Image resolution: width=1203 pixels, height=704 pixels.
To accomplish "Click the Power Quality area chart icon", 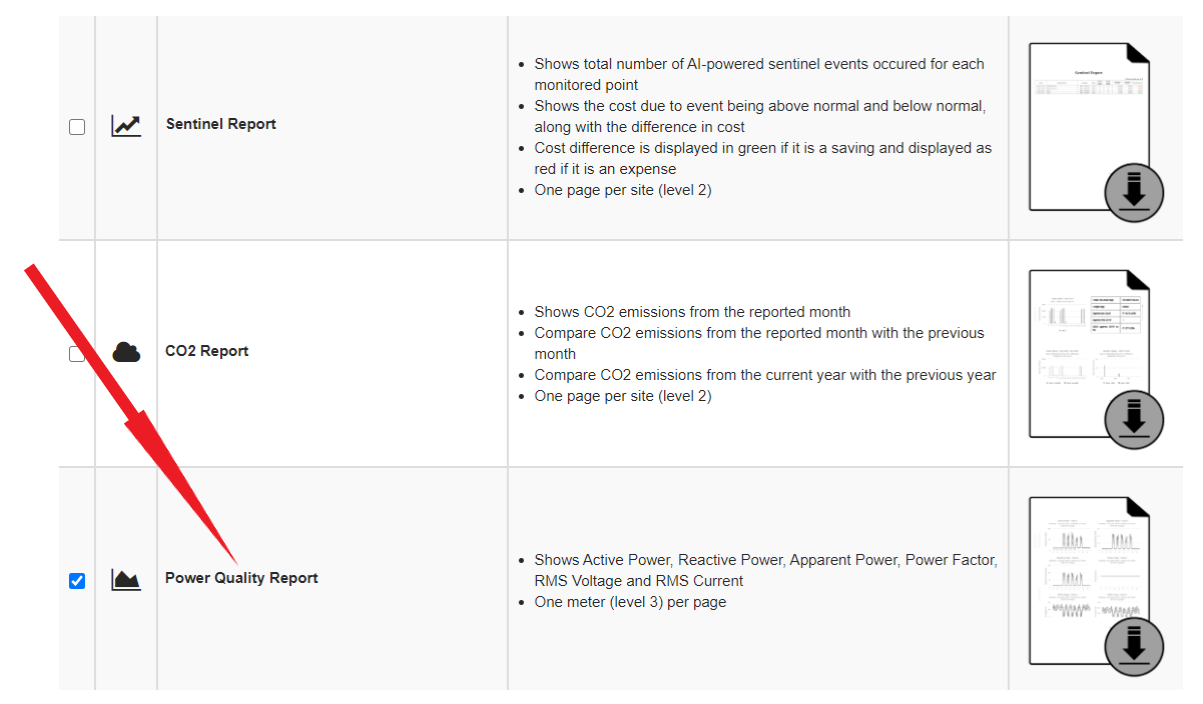I will [x=126, y=579].
